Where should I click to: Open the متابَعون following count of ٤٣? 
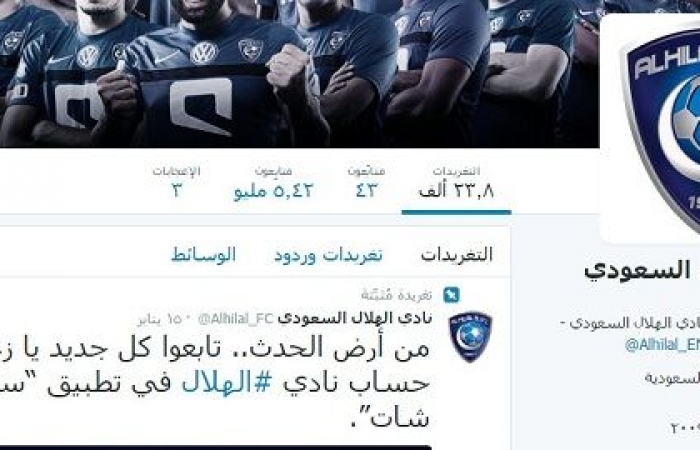coord(366,184)
